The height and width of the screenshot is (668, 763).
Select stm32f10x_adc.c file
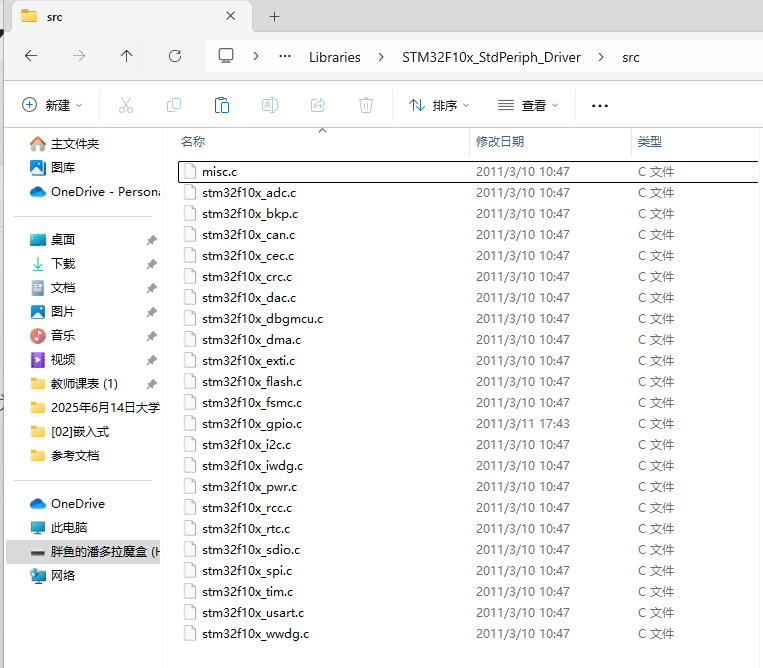pos(468,193)
